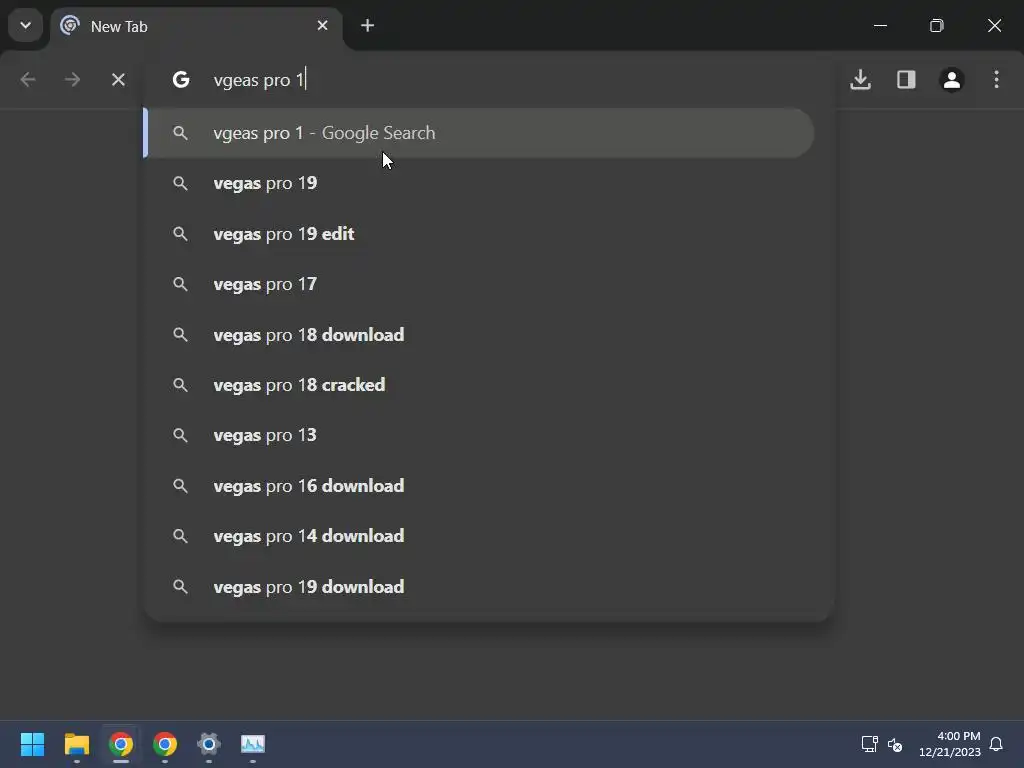Open the clock showing 4:00 PM
The width and height of the screenshot is (1024, 768).
pos(950,744)
